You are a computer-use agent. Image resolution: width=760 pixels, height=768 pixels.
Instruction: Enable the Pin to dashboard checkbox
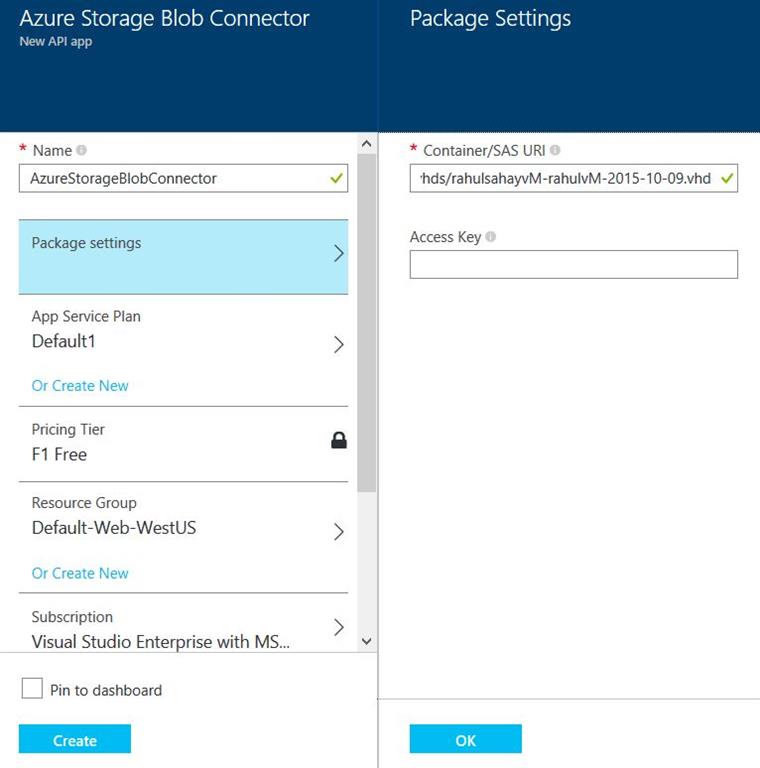pos(33,689)
